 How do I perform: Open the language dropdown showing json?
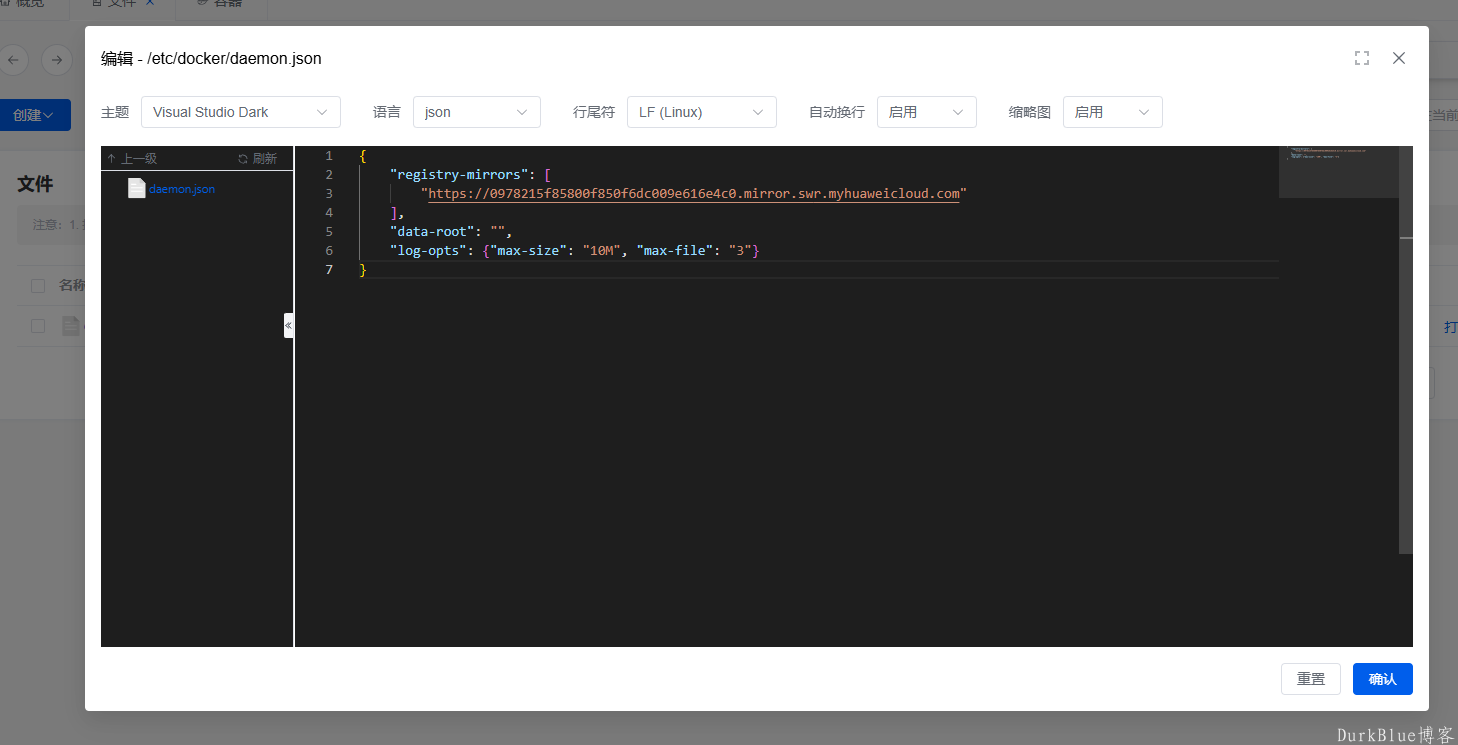tap(477, 112)
